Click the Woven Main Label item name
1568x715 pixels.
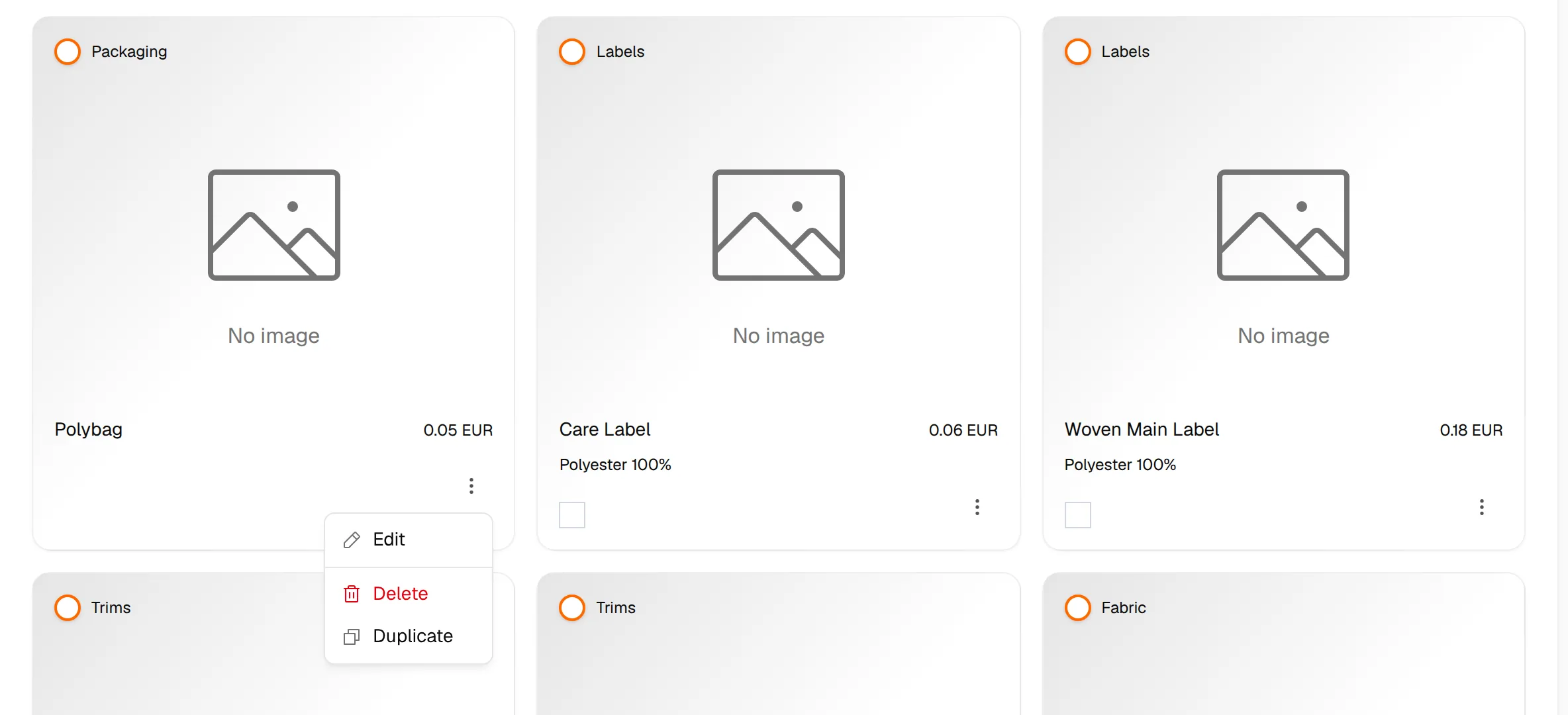1142,430
